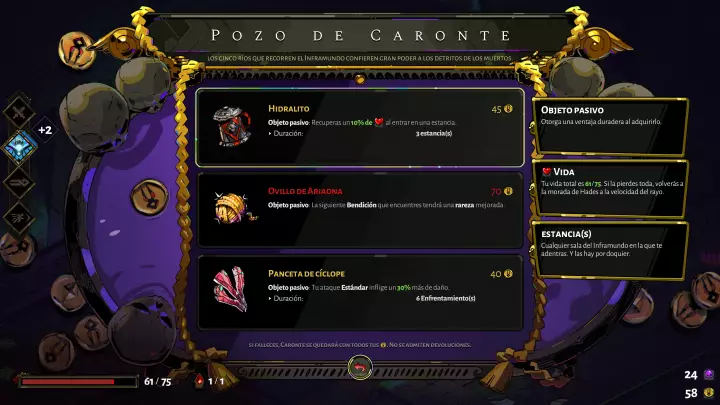Open the Estancia(s) tooltip panel

(x=610, y=250)
